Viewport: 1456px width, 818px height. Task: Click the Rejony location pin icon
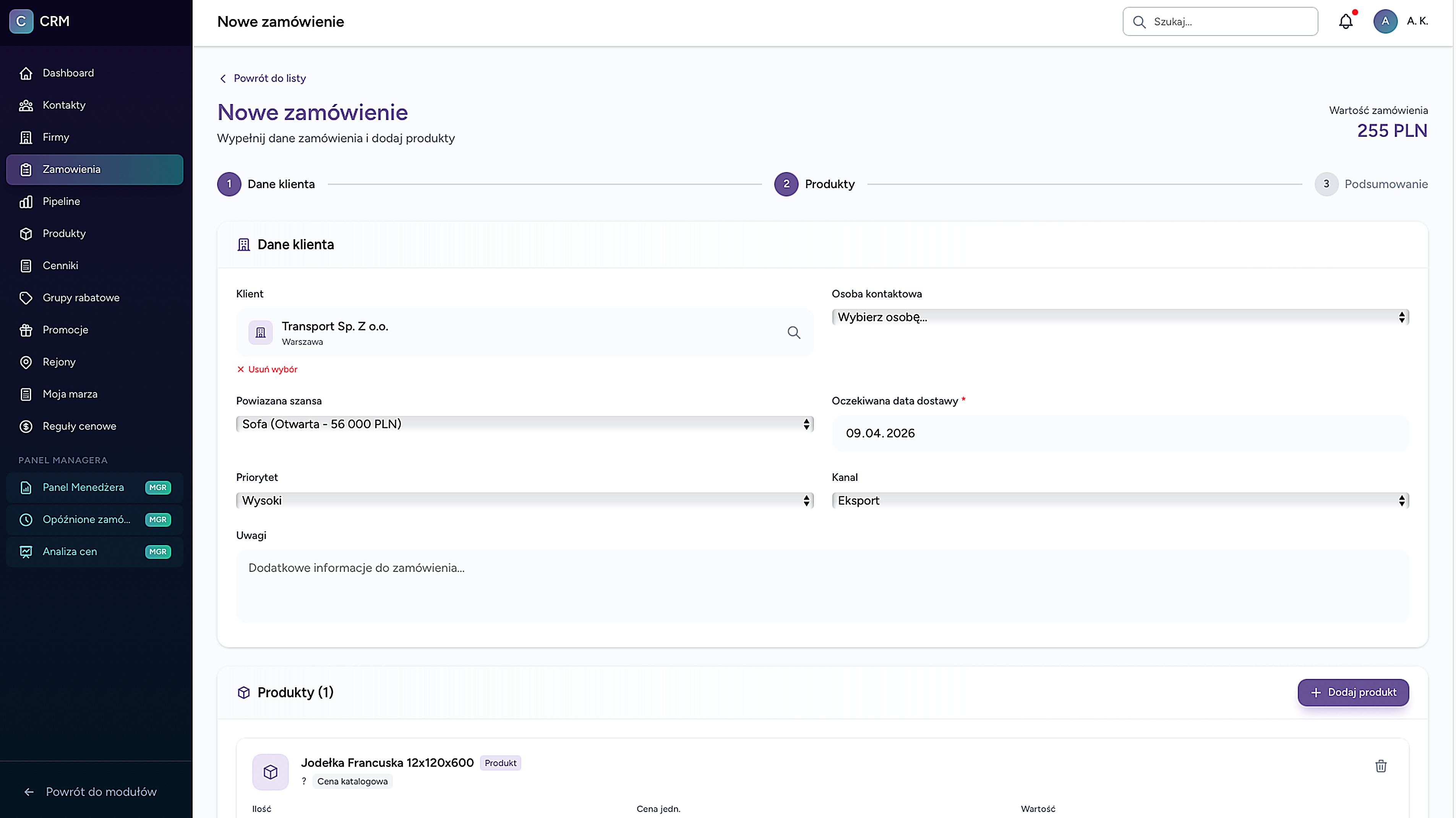(x=26, y=362)
